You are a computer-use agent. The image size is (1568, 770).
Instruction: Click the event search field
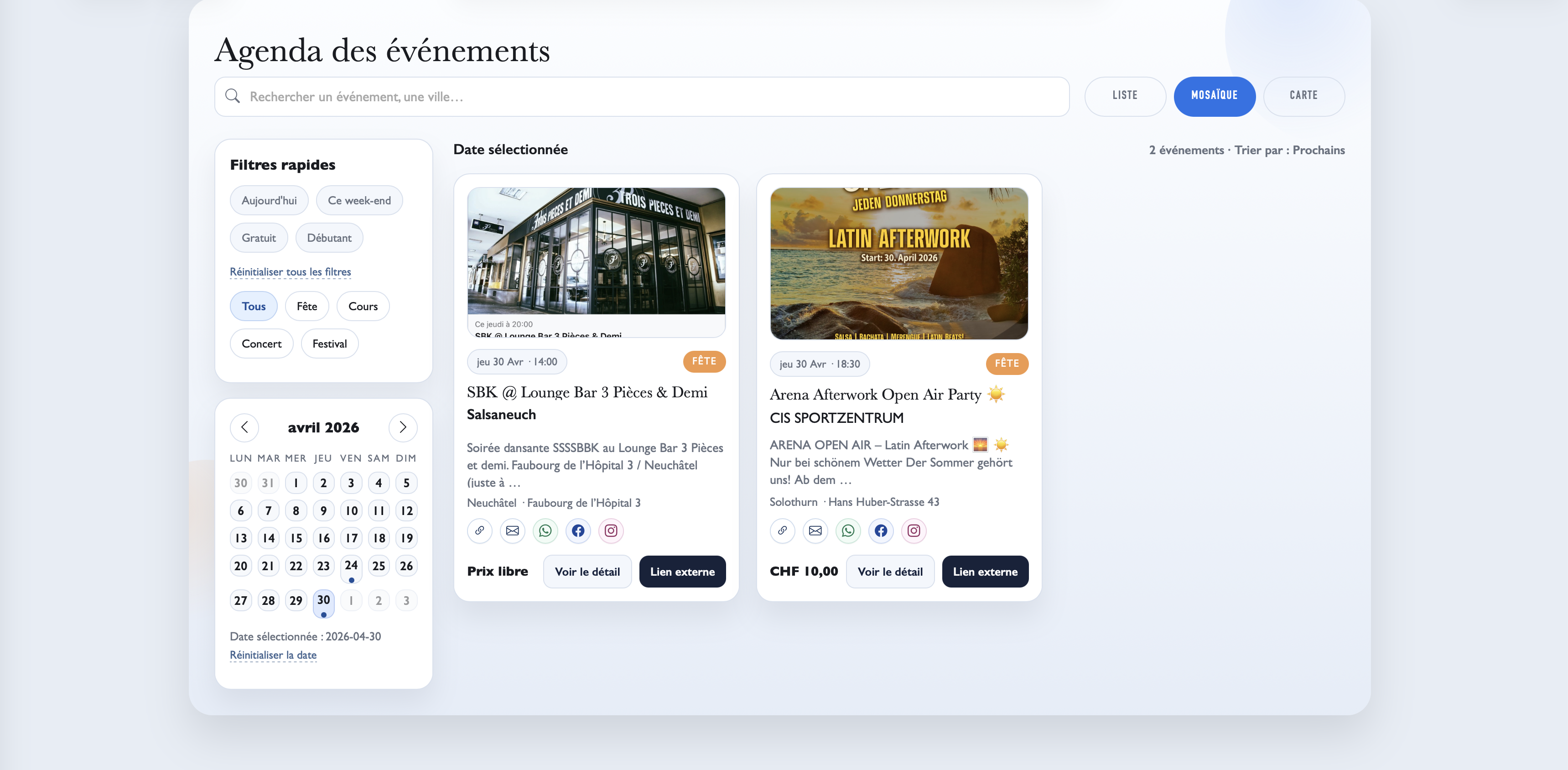tap(642, 96)
